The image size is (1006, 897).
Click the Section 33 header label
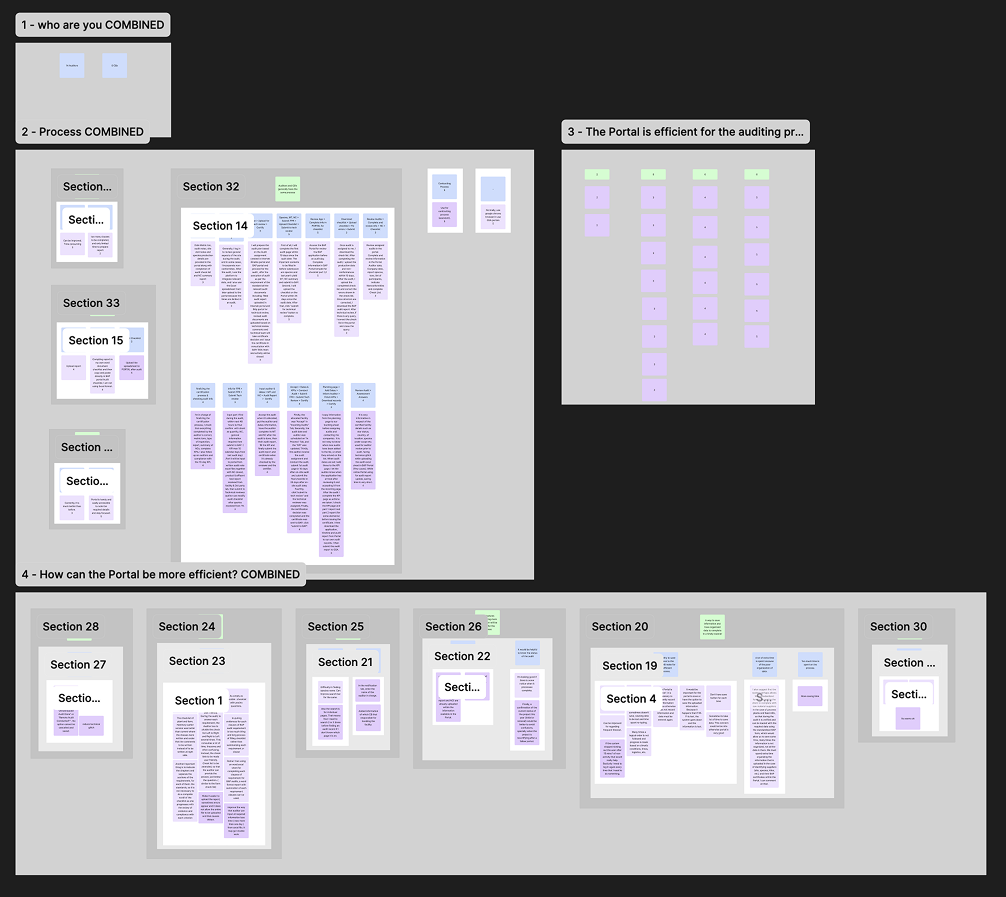coord(91,303)
